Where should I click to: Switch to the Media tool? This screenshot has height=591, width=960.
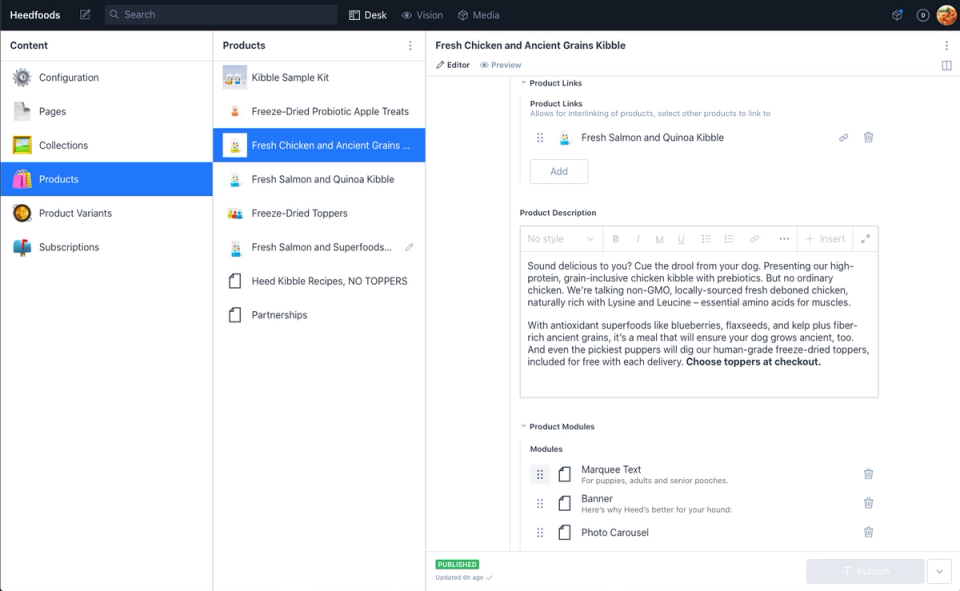click(x=479, y=15)
